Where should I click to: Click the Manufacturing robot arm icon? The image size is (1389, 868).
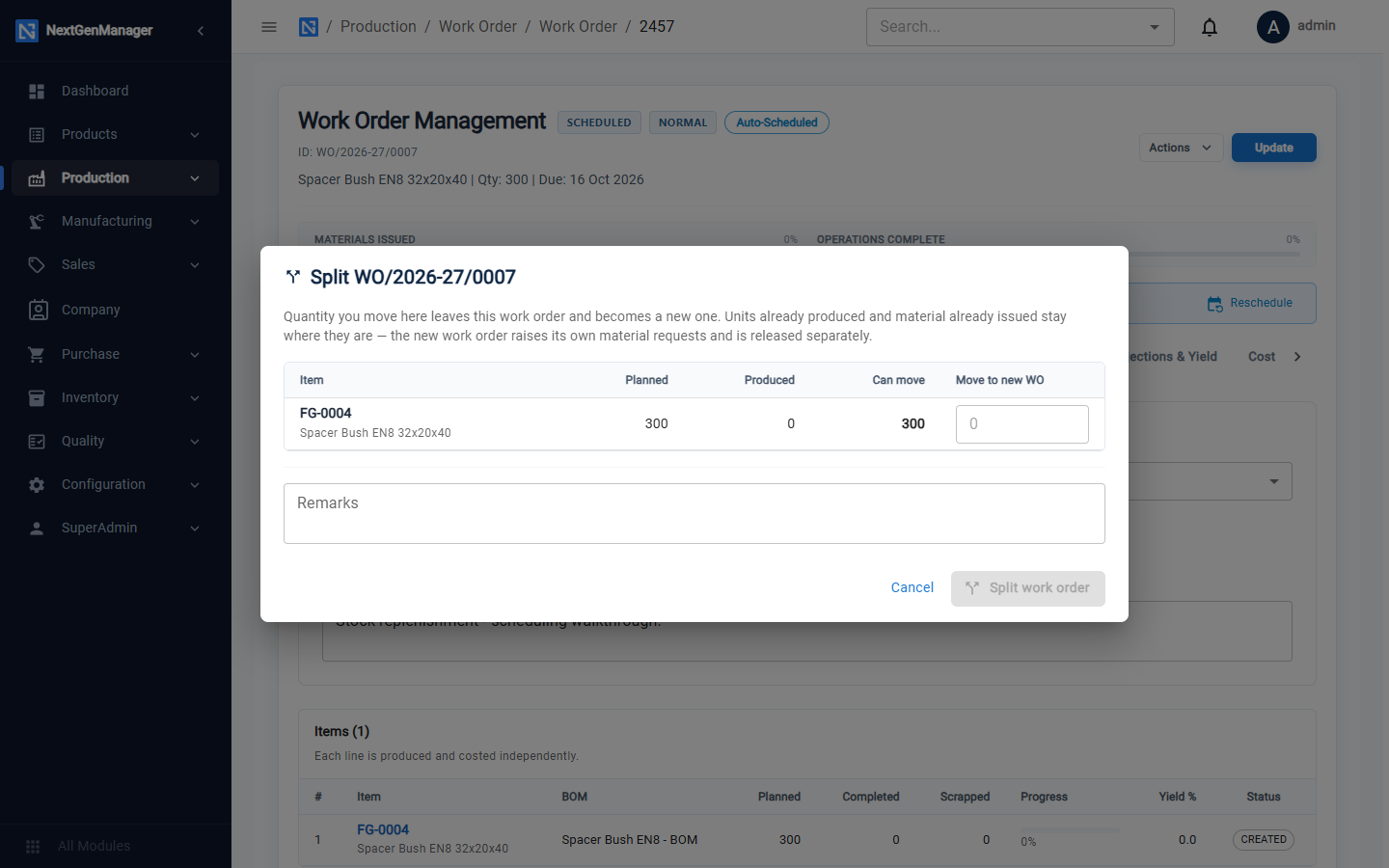pos(37,221)
